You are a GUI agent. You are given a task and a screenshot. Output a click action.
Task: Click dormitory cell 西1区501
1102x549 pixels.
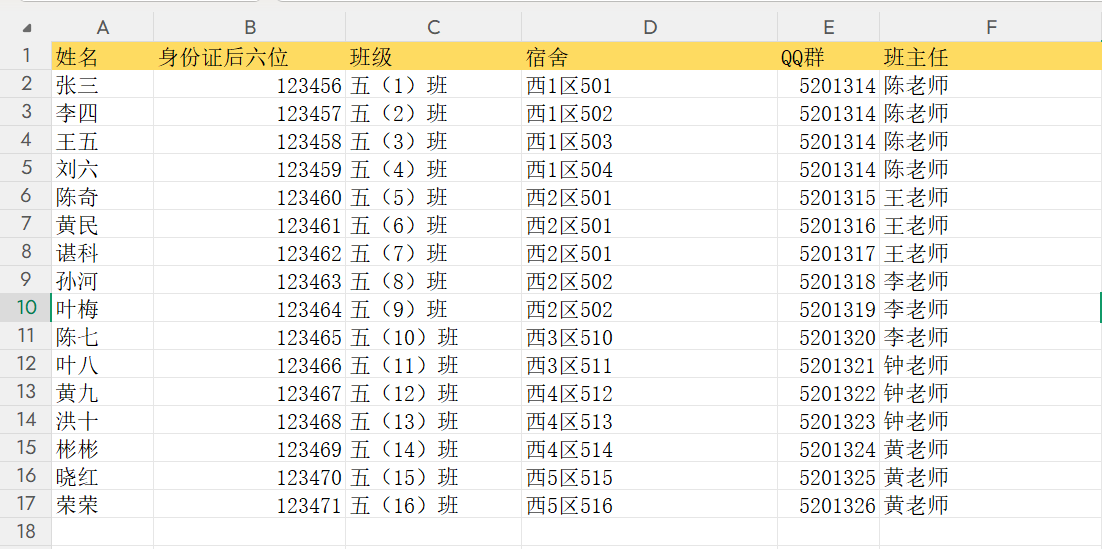click(649, 84)
